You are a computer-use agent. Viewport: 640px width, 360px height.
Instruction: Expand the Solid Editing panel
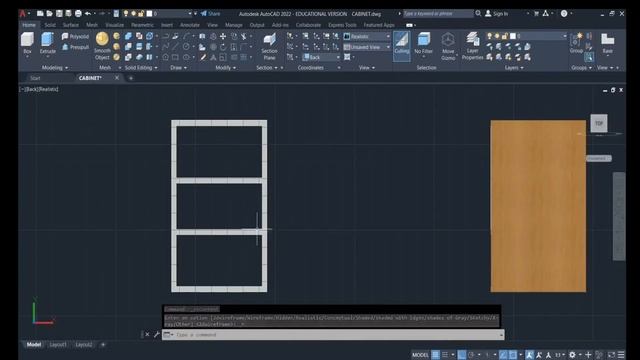(141, 68)
